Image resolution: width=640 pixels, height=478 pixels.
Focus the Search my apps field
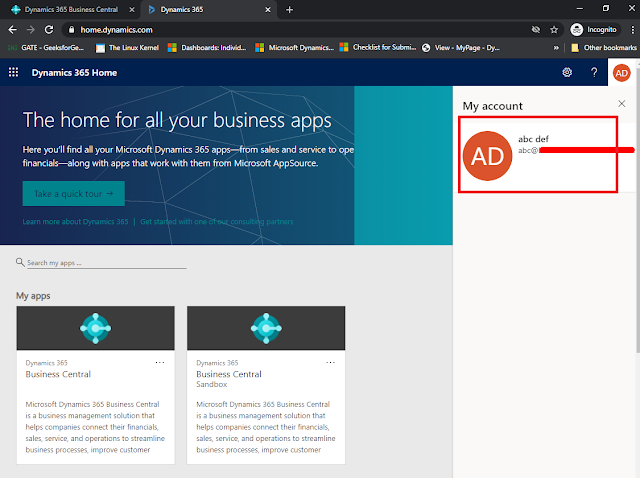(x=107, y=263)
